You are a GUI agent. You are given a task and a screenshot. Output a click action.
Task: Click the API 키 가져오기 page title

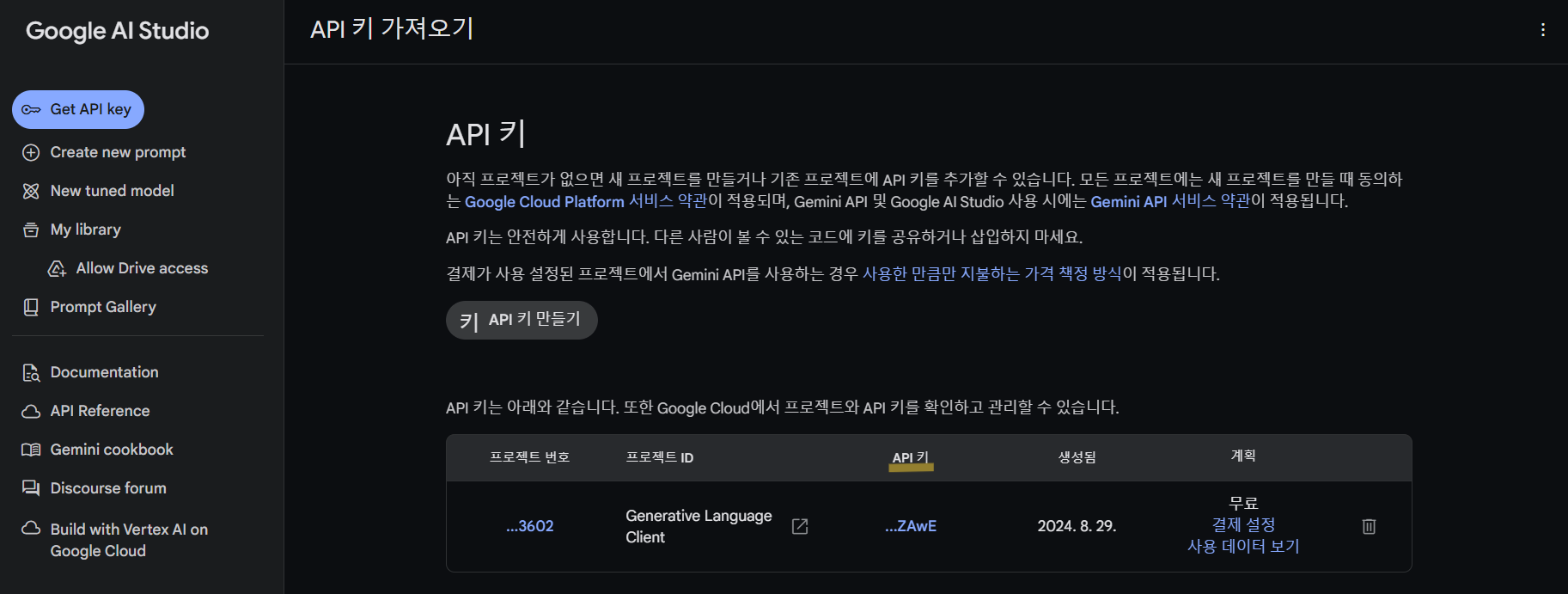pyautogui.click(x=392, y=29)
